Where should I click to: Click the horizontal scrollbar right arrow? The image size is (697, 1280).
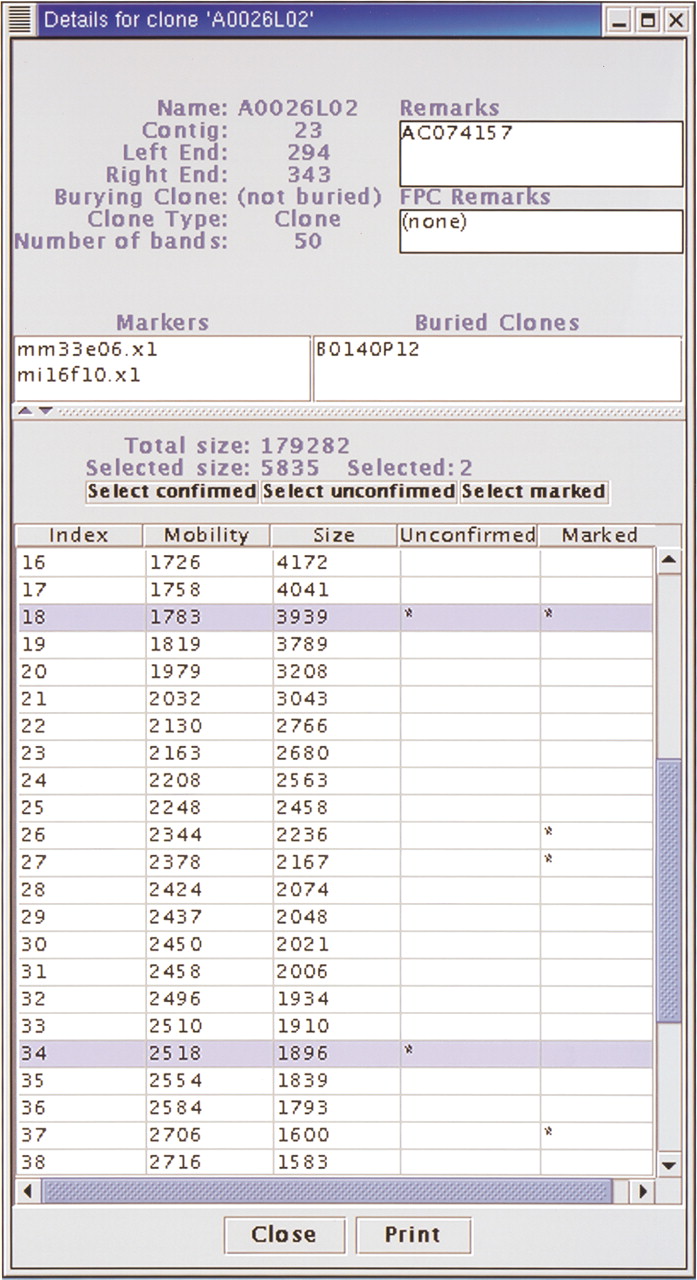coord(642,1191)
